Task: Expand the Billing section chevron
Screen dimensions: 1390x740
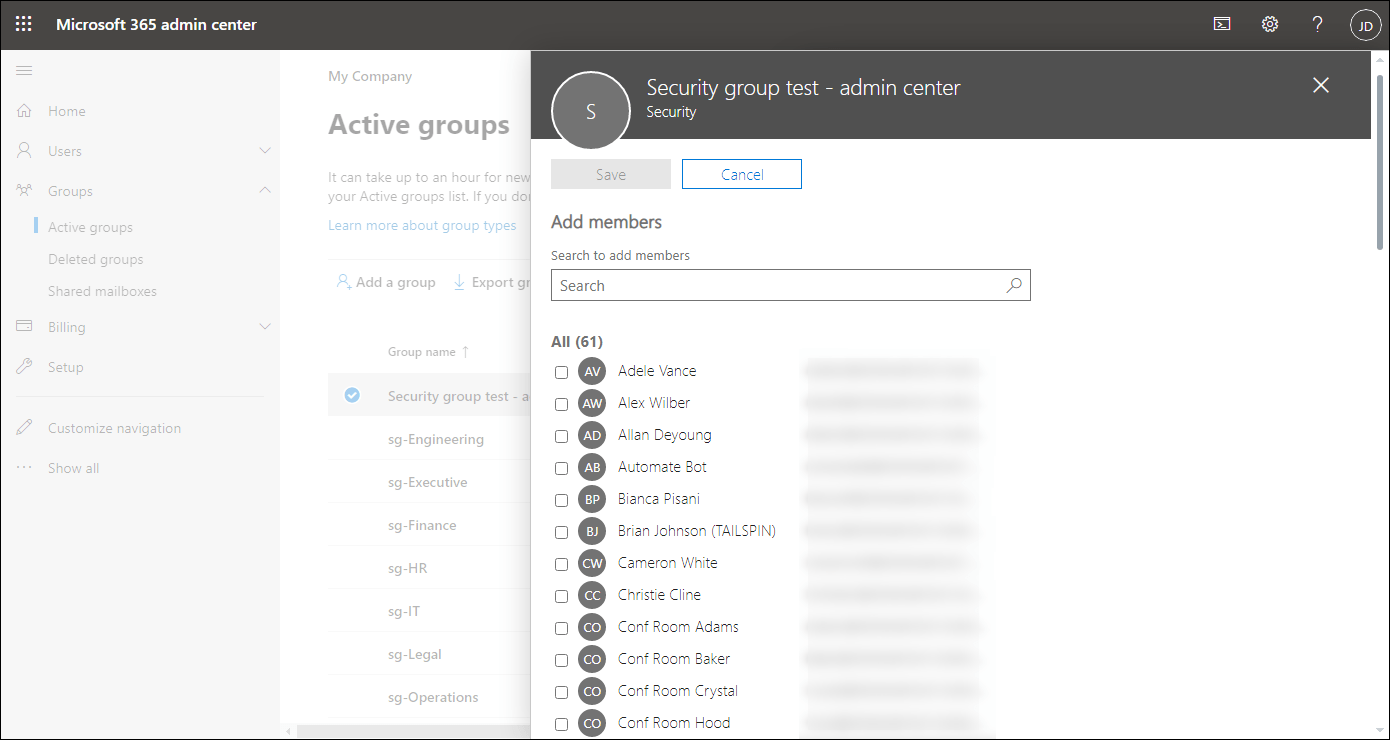Action: point(265,326)
